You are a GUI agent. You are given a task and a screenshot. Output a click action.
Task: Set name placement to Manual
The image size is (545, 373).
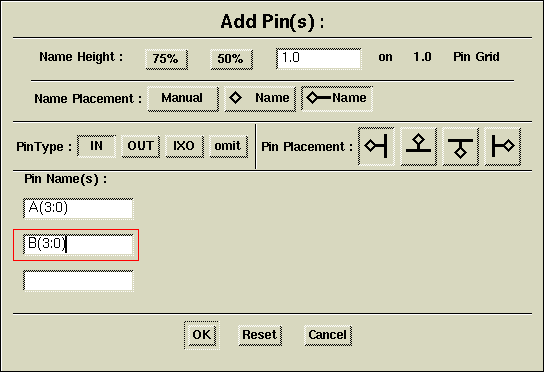tap(183, 99)
